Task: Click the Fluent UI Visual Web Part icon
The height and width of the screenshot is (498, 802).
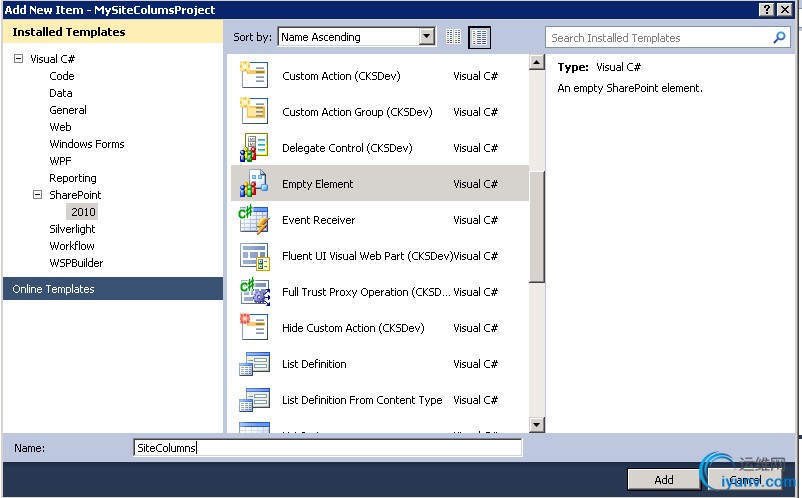Action: [254, 256]
